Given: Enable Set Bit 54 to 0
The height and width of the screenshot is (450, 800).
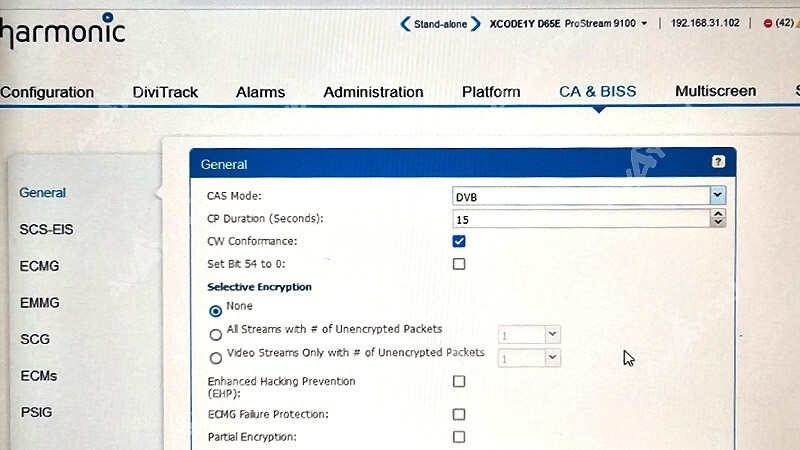Looking at the screenshot, I should [459, 264].
